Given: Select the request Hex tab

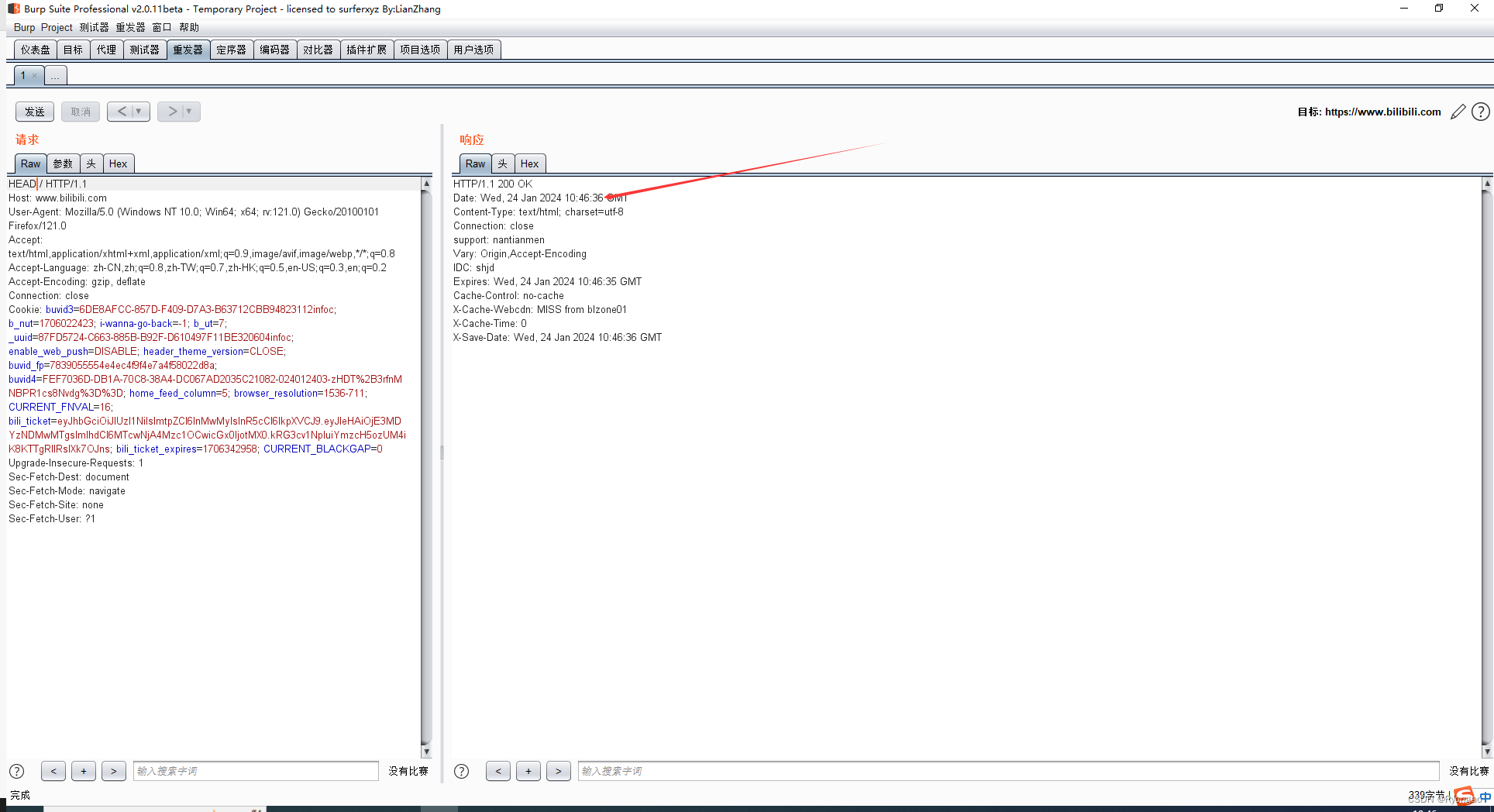Looking at the screenshot, I should click(118, 163).
